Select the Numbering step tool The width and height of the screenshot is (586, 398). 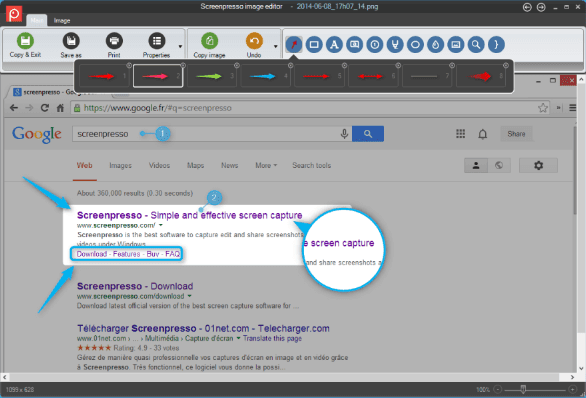pos(374,44)
